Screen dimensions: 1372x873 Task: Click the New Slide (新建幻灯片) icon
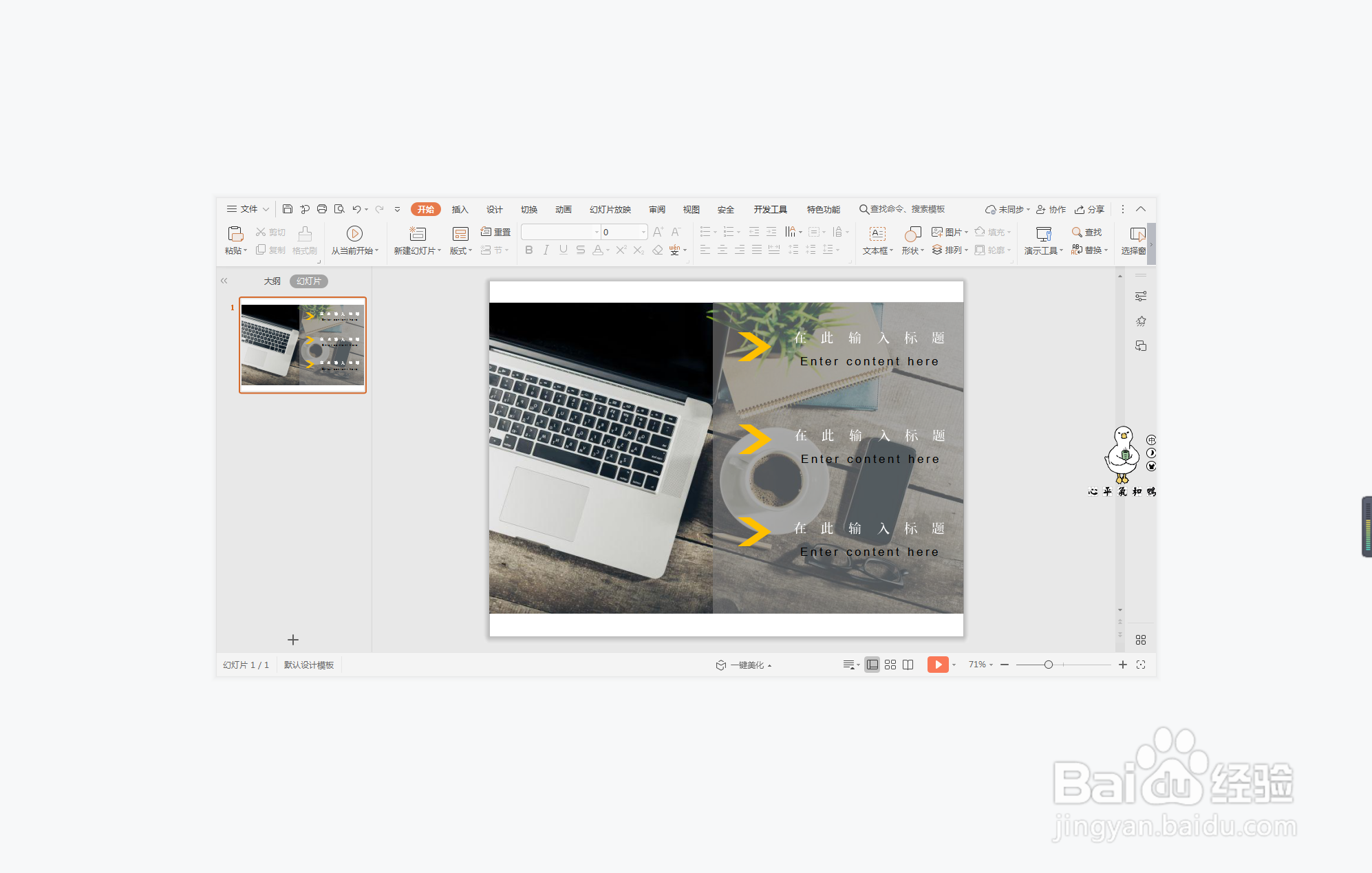point(418,234)
